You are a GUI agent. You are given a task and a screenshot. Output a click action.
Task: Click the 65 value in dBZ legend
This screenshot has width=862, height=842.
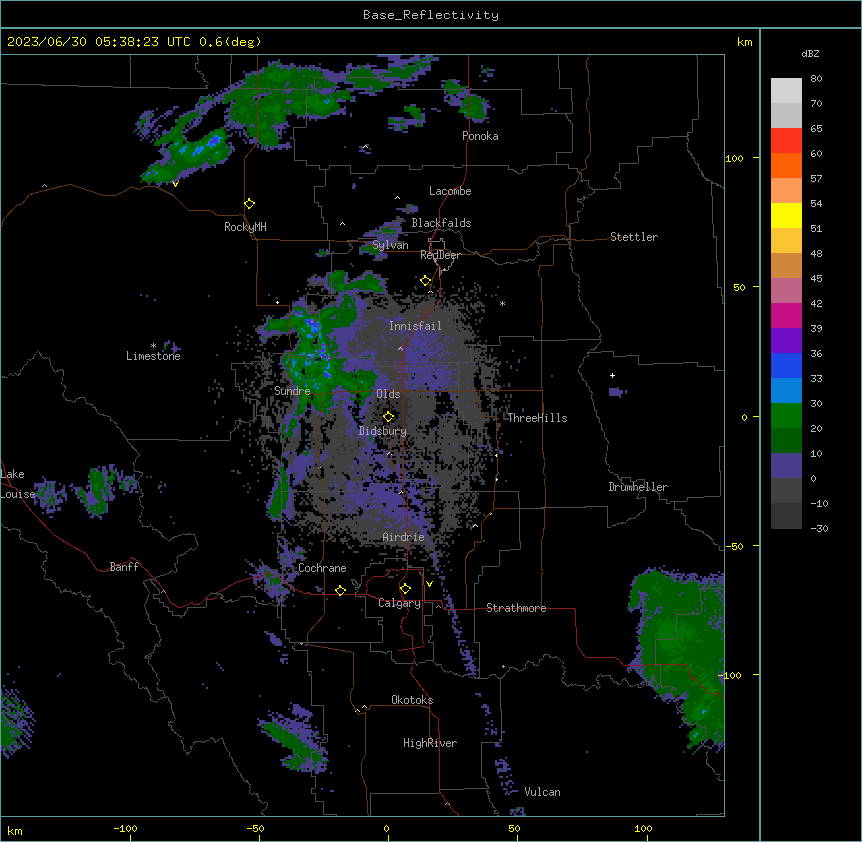click(816, 128)
